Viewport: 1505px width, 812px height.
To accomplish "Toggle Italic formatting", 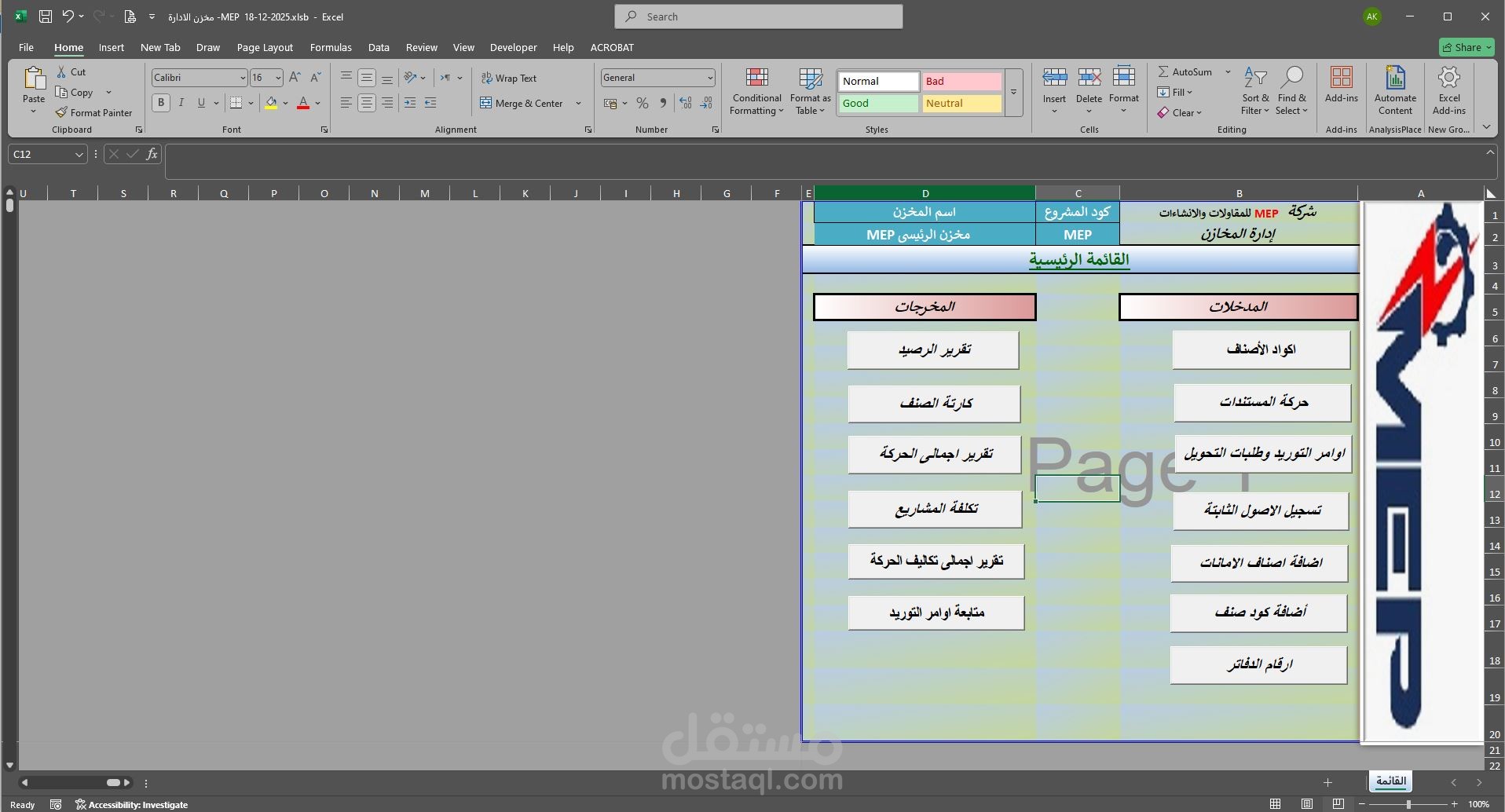I will pos(181,103).
